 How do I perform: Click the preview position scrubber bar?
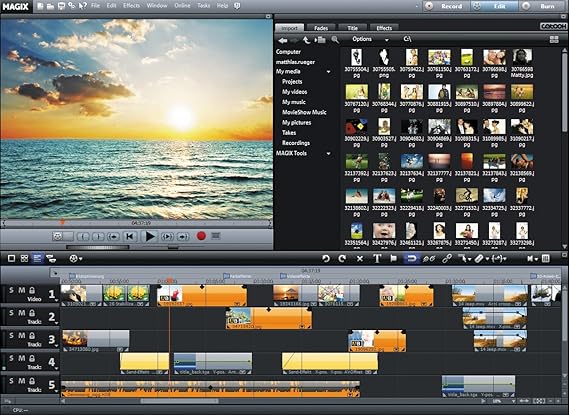pyautogui.click(x=136, y=223)
